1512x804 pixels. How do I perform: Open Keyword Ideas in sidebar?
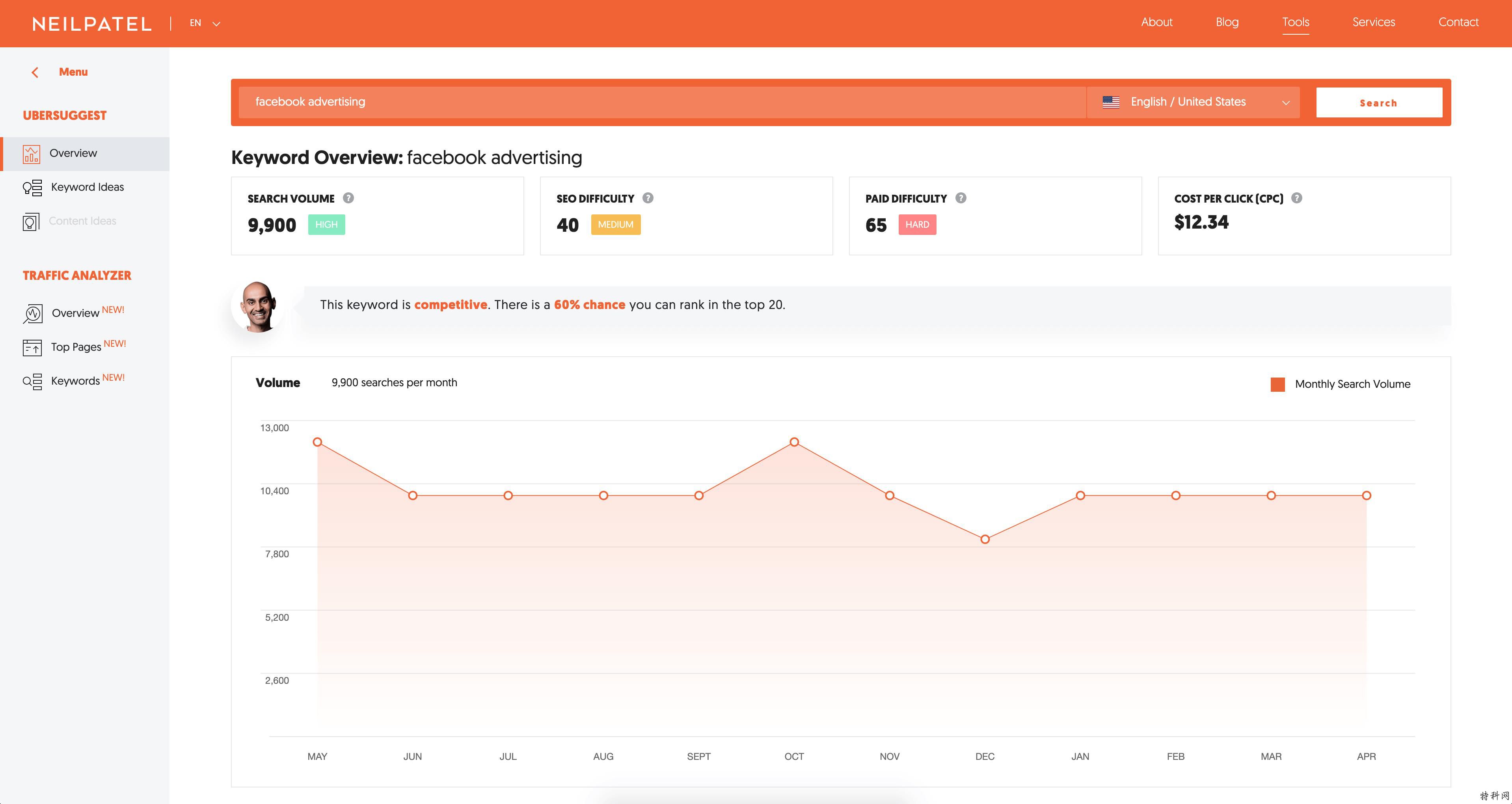pyautogui.click(x=88, y=187)
